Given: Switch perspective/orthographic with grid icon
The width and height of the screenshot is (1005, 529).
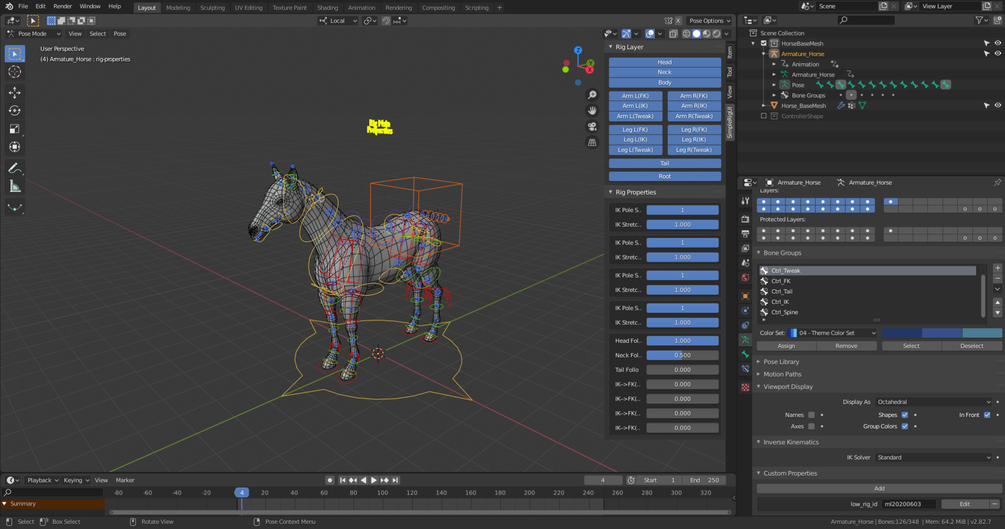Looking at the screenshot, I should [x=592, y=142].
